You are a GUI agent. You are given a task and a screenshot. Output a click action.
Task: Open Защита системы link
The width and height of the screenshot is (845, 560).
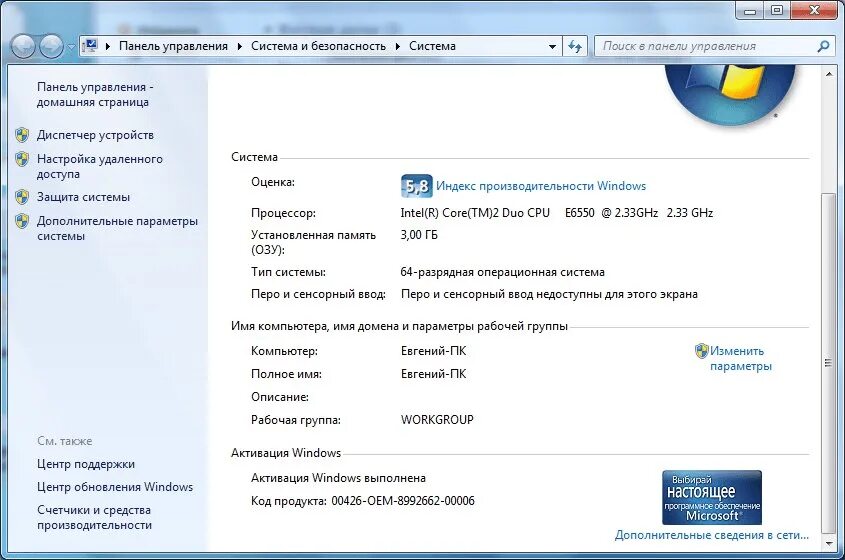[84, 197]
